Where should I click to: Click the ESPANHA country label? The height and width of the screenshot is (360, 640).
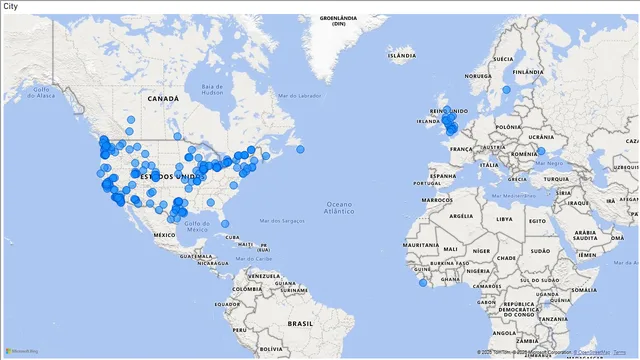click(x=443, y=176)
